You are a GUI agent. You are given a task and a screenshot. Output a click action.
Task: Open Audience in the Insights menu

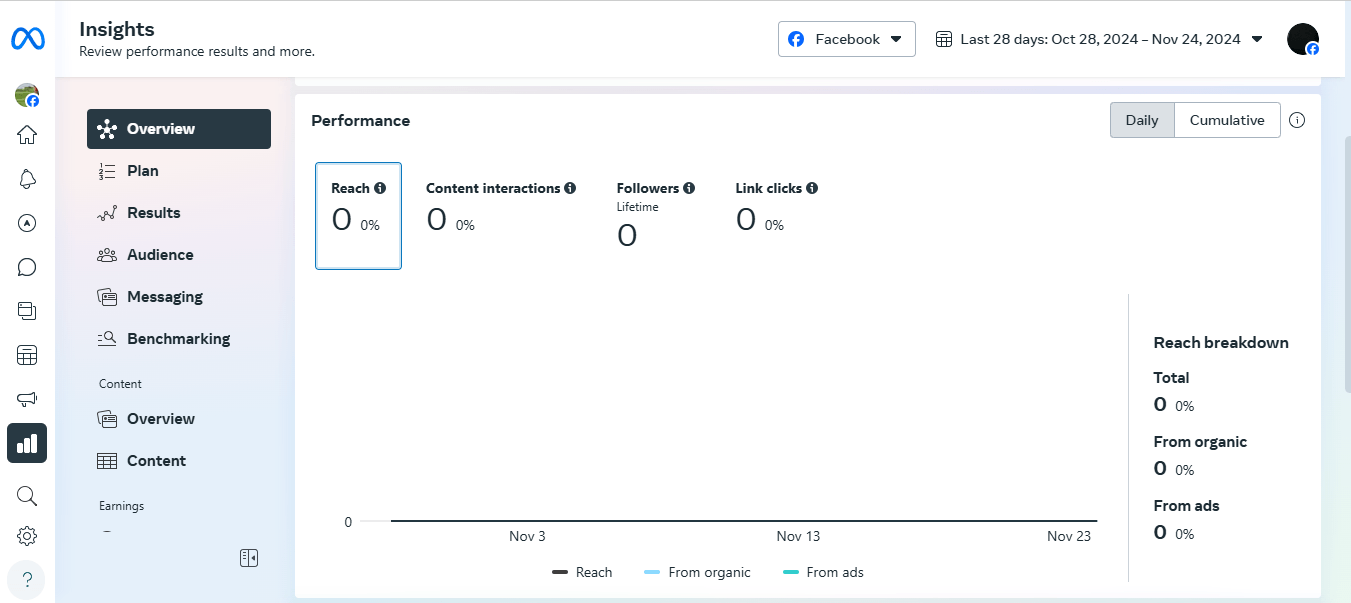[179, 255]
